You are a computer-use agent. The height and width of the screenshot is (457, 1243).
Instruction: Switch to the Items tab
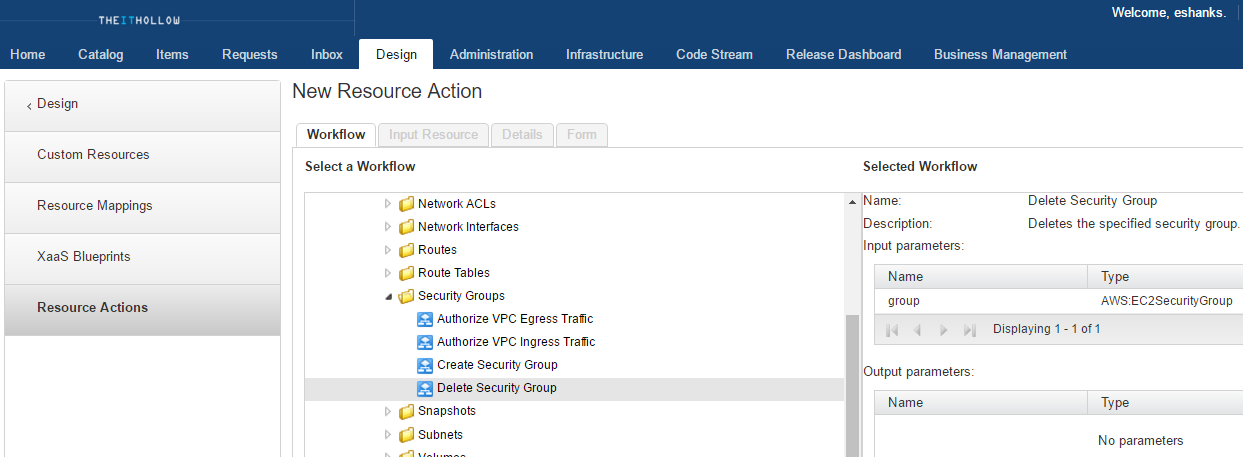[172, 55]
